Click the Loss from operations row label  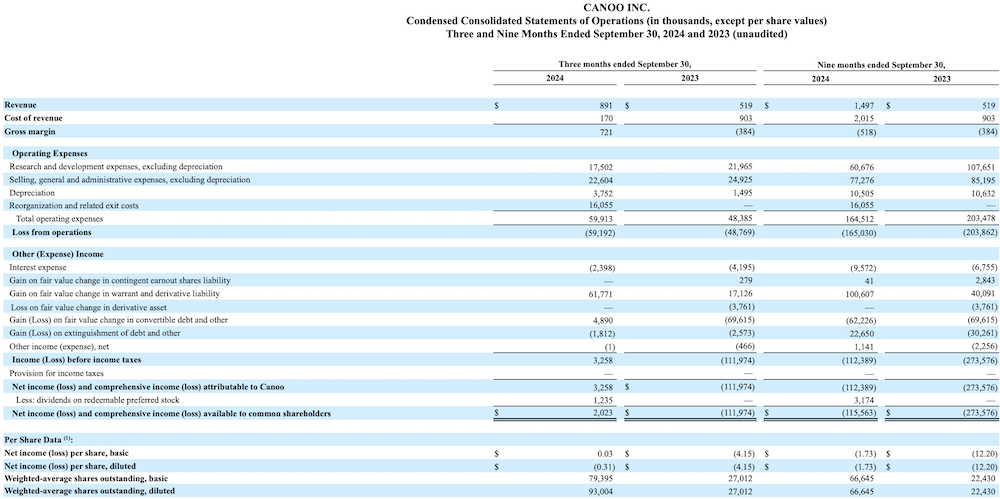(x=51, y=232)
